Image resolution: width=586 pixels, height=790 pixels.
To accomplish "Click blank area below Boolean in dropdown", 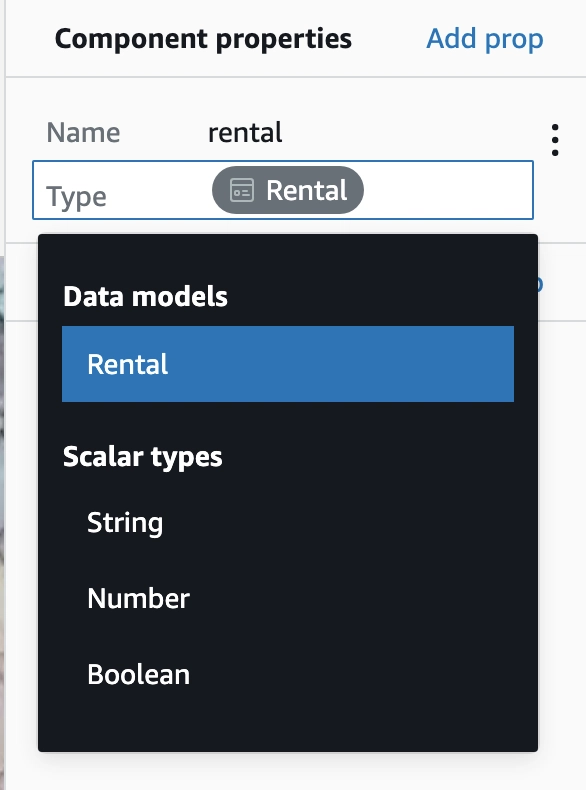I will click(288, 732).
